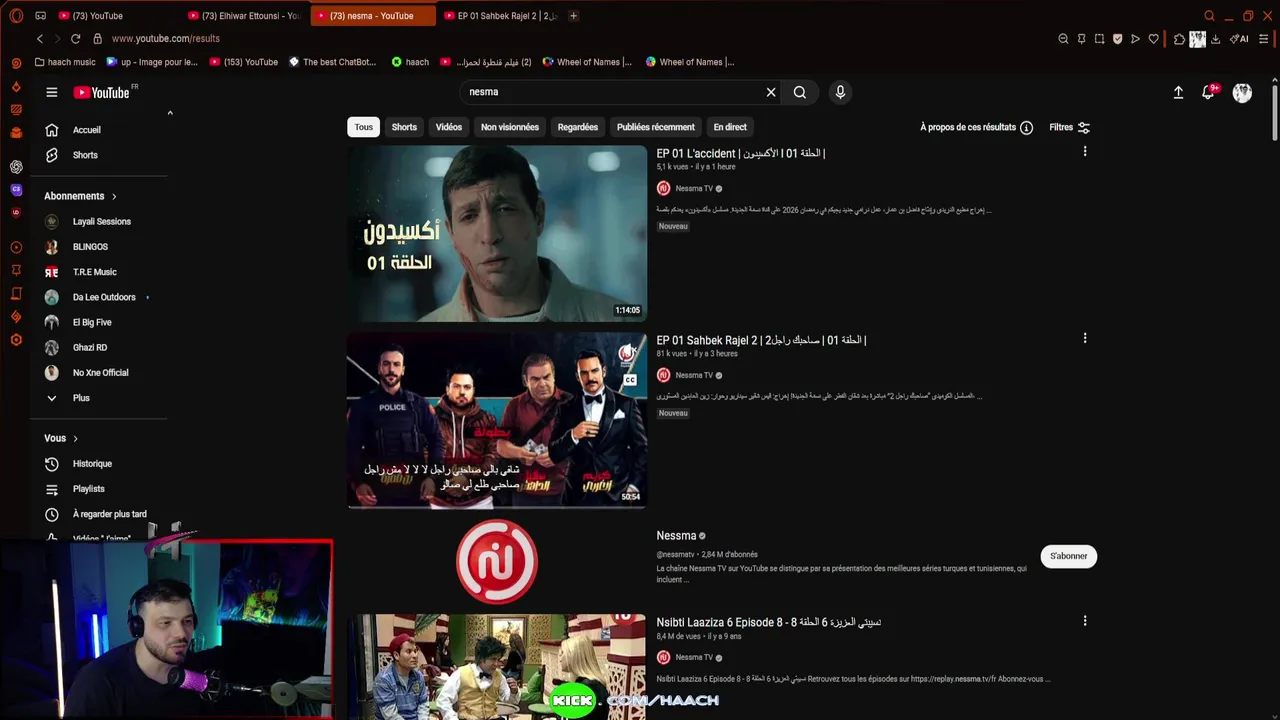This screenshot has width=1280, height=720.
Task: Open more actions for EP 01 Sahbek Rajel 2
Action: (x=1085, y=339)
